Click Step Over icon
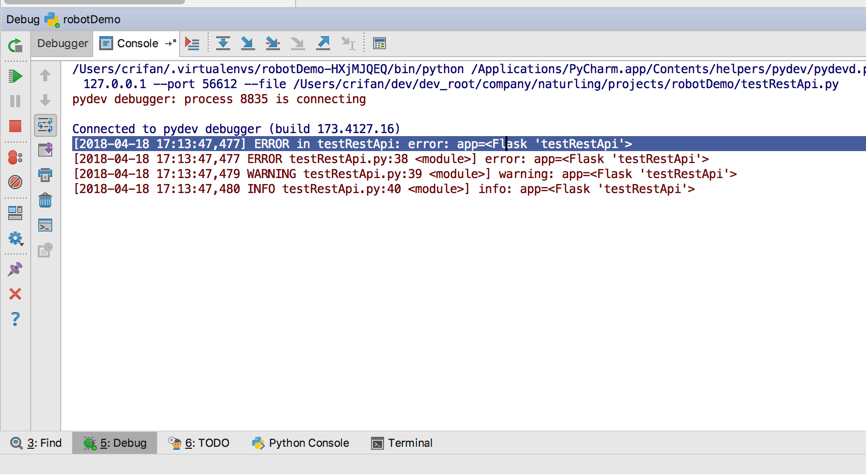 (223, 43)
